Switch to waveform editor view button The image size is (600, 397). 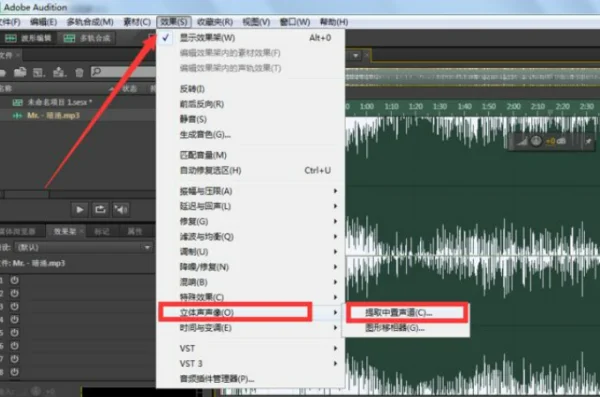click(29, 38)
